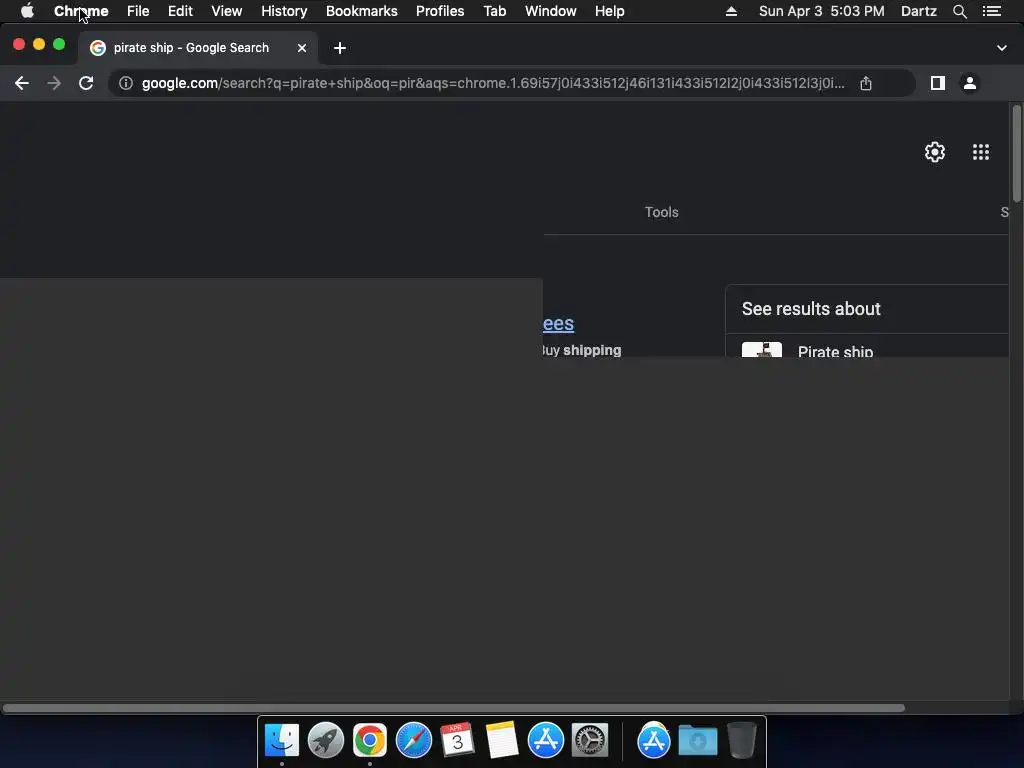1024x768 pixels.
Task: Open Notes from the Dock
Action: [x=502, y=740]
